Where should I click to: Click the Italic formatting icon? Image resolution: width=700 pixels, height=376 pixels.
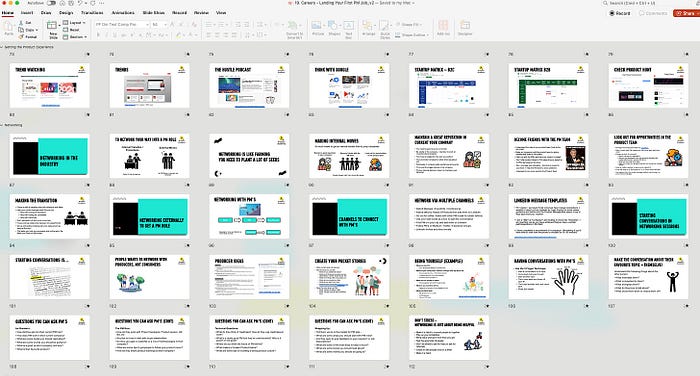107,35
